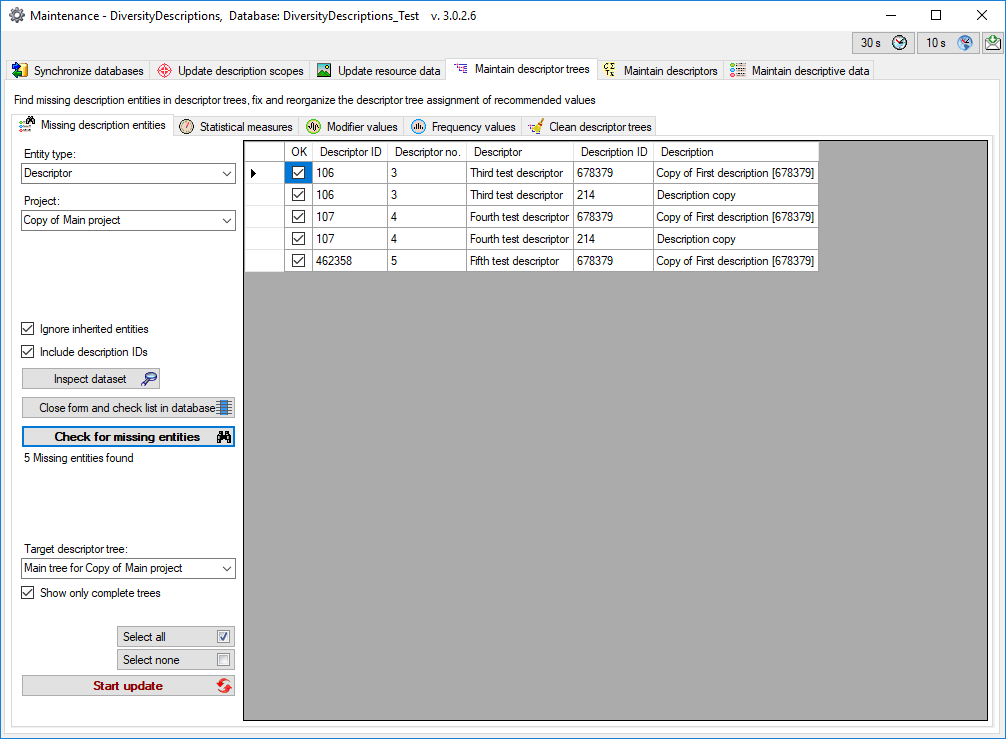Toggle Show only complete trees checkbox
This screenshot has height=739, width=1006.
coord(28,593)
